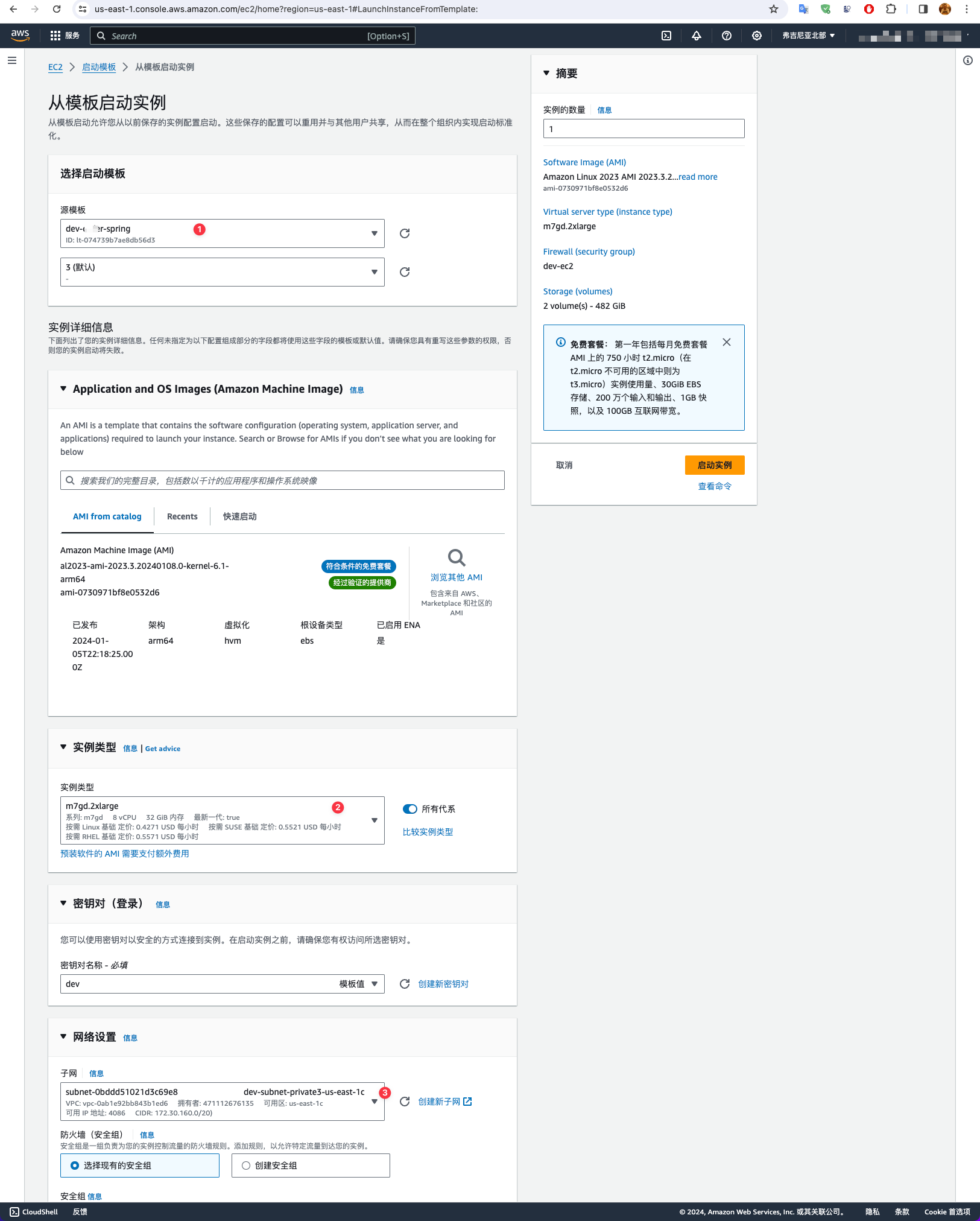Click the read more AMI link

click(x=698, y=177)
